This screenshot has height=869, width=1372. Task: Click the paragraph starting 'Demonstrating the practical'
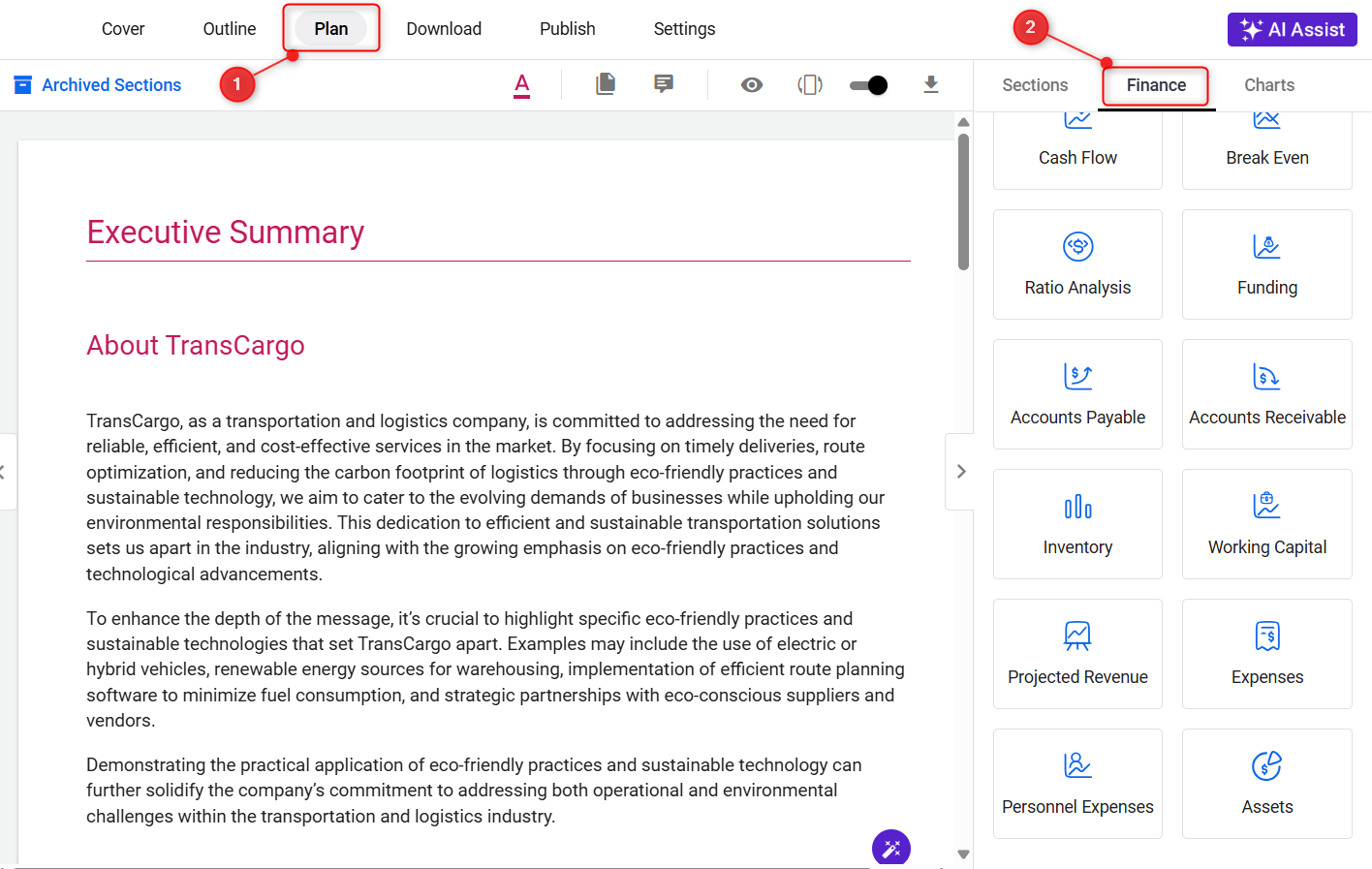pyautogui.click(x=475, y=791)
